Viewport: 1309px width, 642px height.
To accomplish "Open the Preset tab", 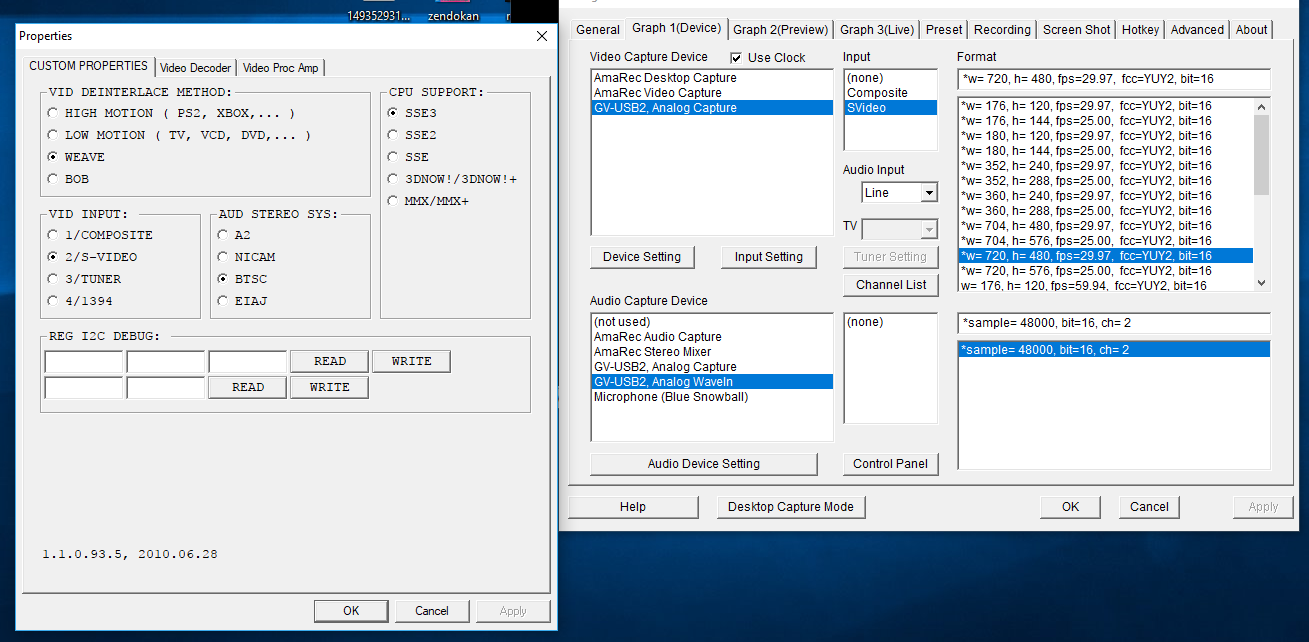I will tap(944, 30).
